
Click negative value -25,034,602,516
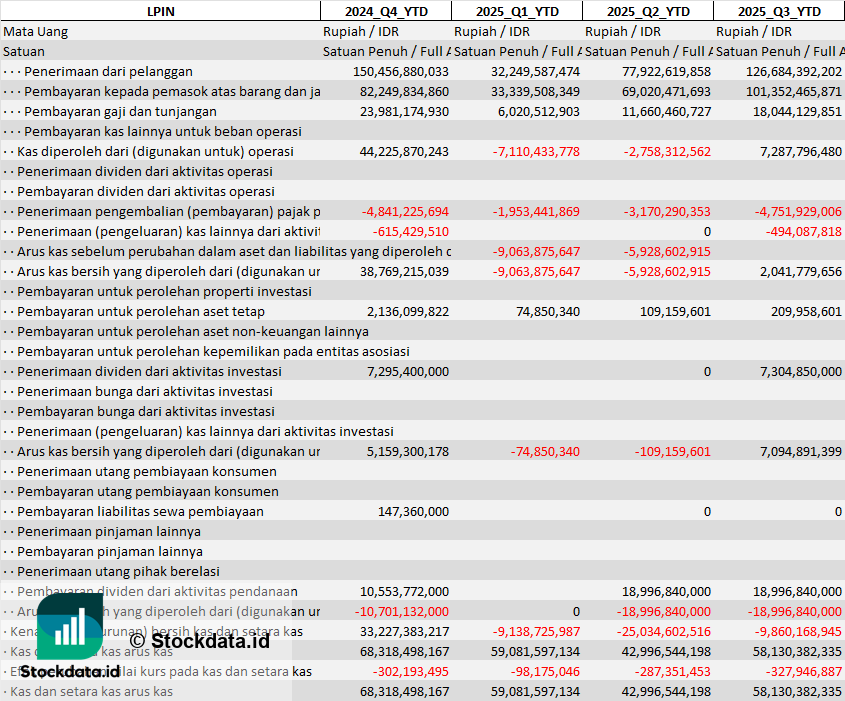(664, 631)
